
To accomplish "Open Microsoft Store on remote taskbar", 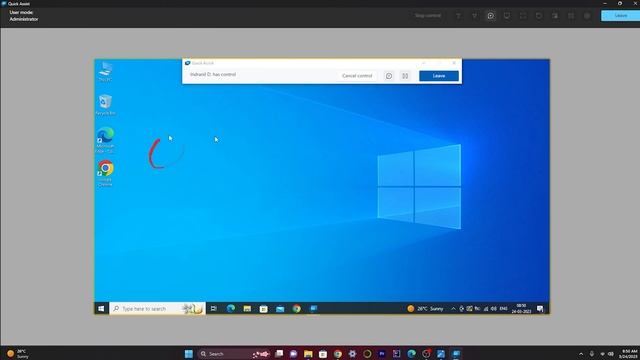I will (x=264, y=309).
